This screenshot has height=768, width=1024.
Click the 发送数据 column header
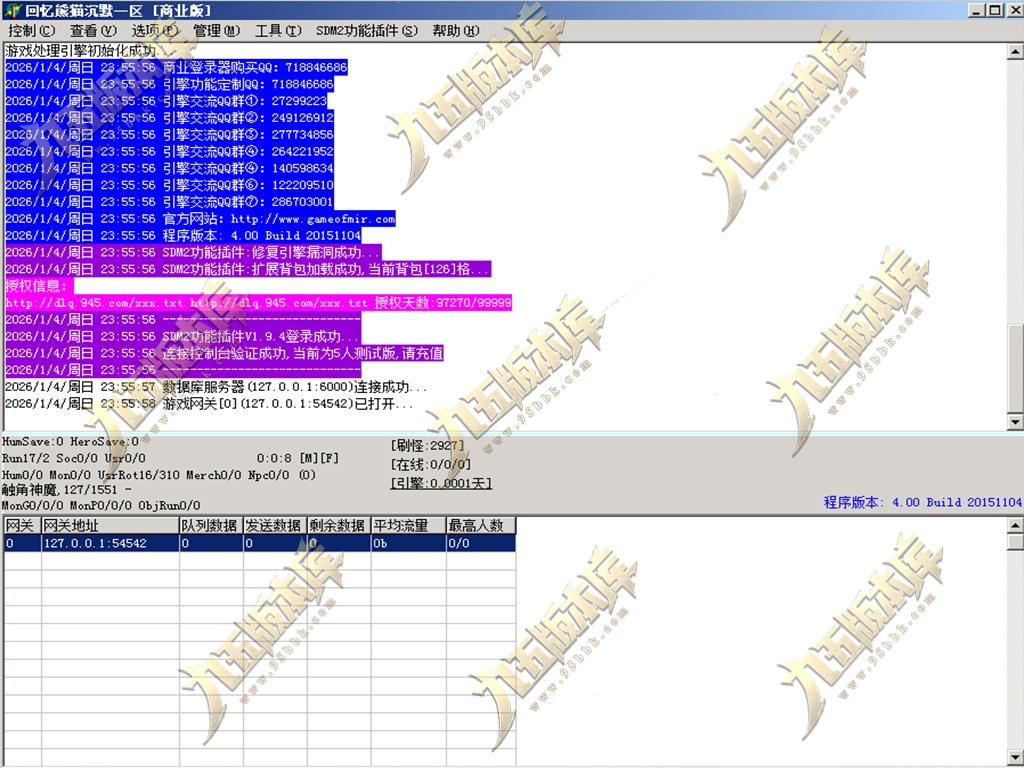[x=274, y=525]
